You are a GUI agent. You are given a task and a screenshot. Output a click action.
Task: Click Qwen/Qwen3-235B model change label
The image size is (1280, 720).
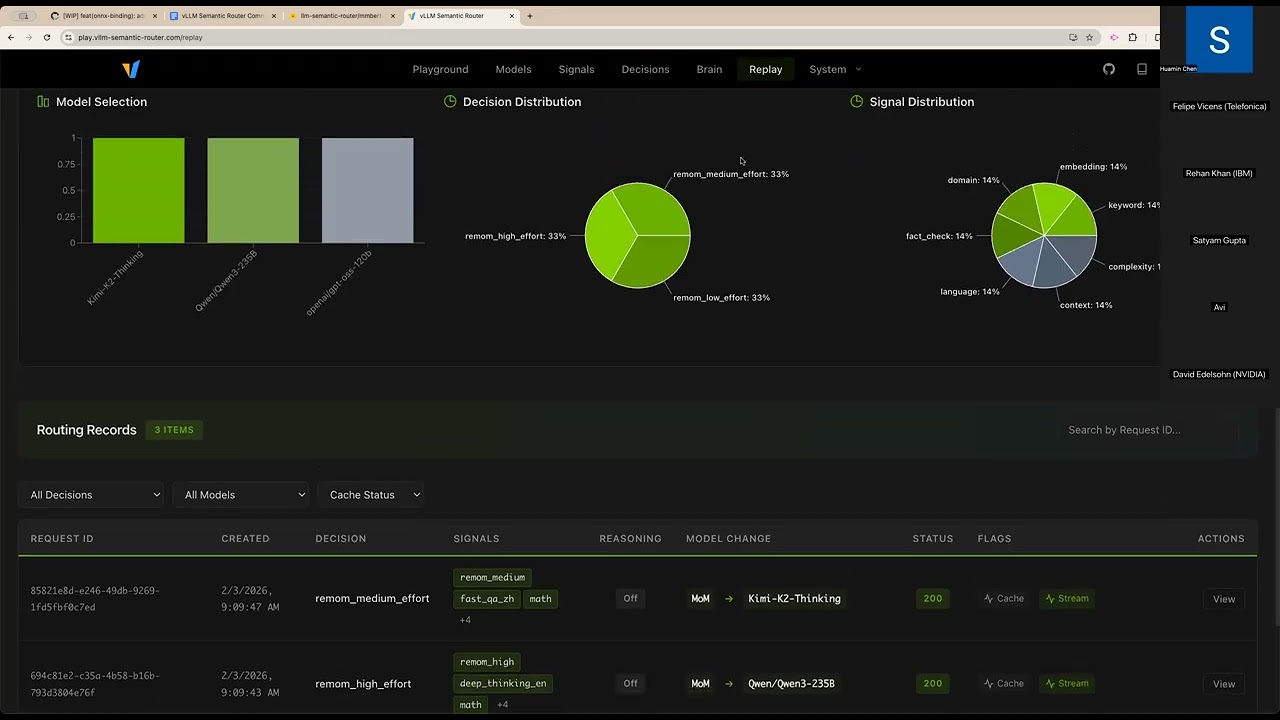(x=791, y=683)
